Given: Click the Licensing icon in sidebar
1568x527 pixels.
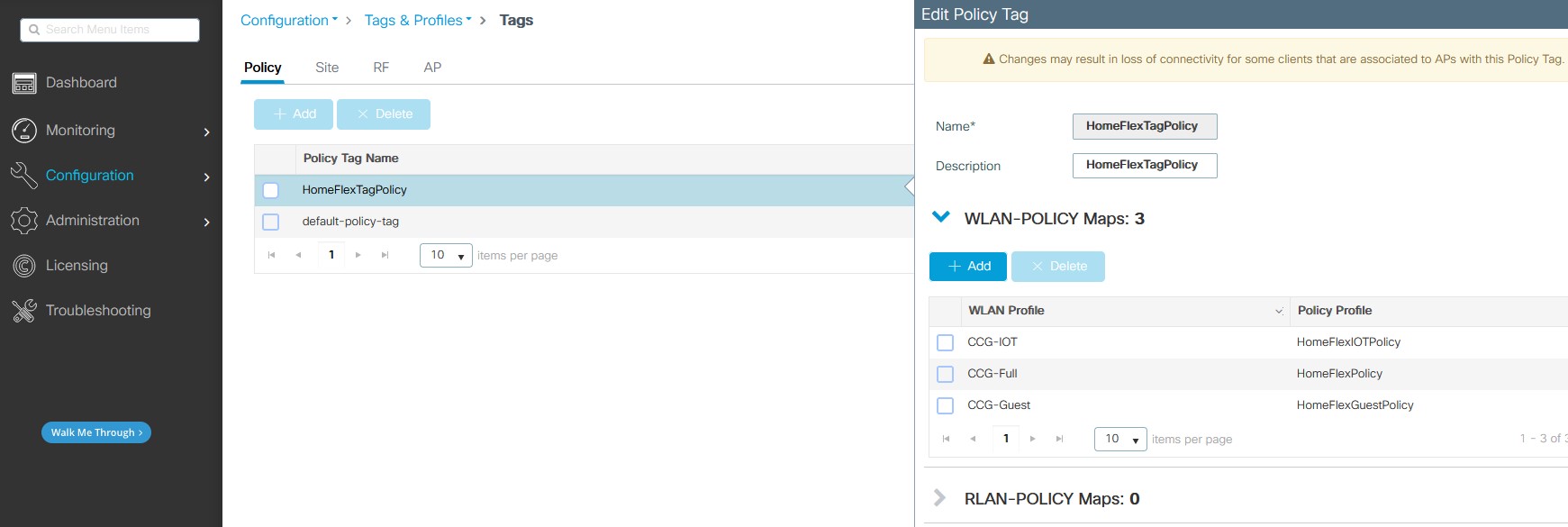Looking at the screenshot, I should [24, 266].
